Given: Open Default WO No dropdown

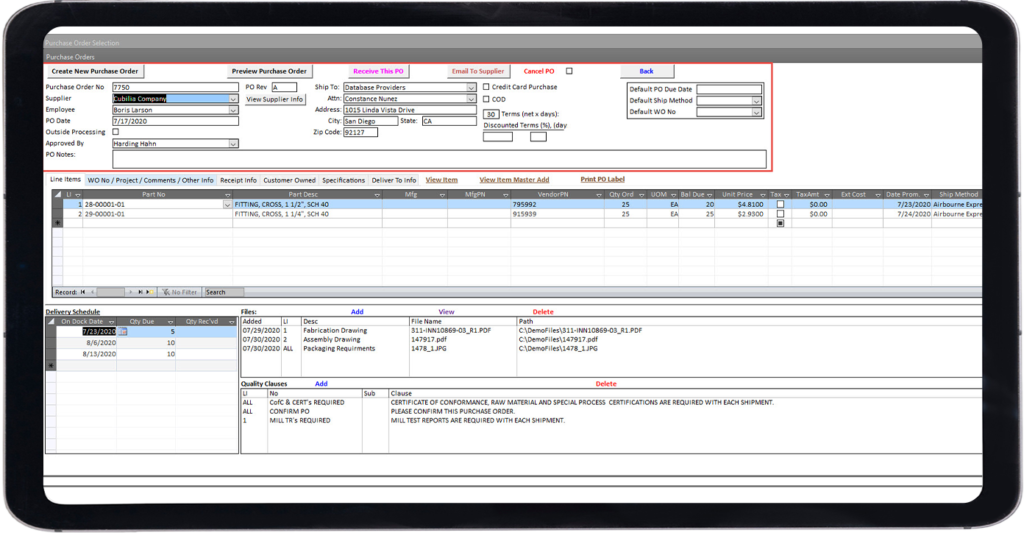Looking at the screenshot, I should click(x=756, y=112).
